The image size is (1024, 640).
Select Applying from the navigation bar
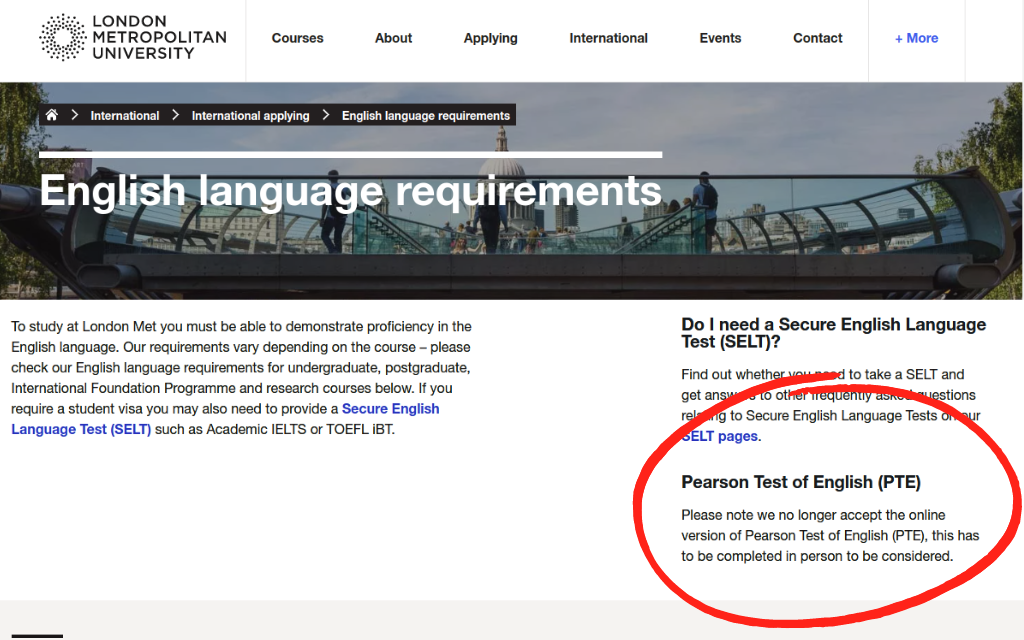490,38
